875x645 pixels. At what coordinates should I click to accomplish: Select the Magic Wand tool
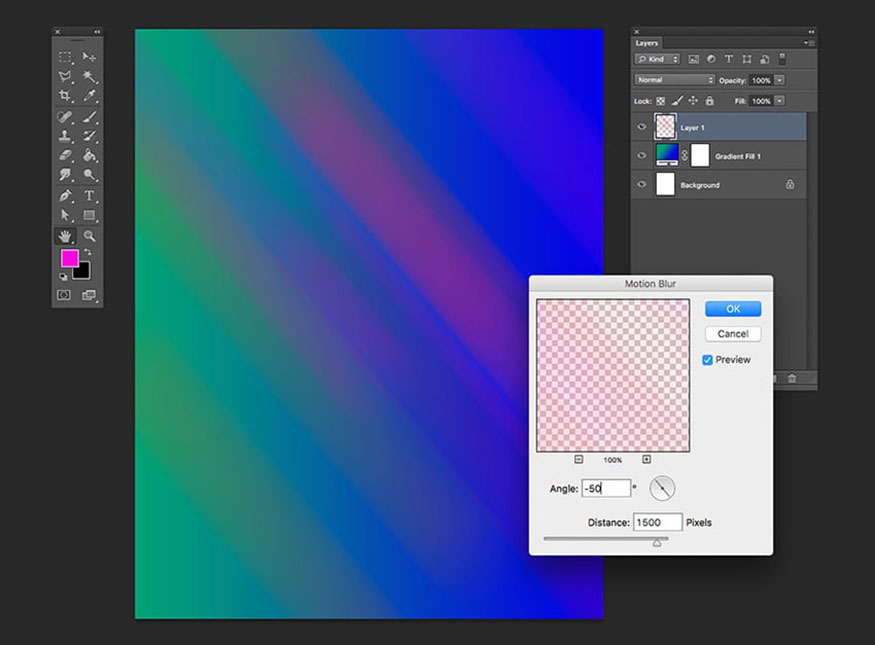coord(89,76)
